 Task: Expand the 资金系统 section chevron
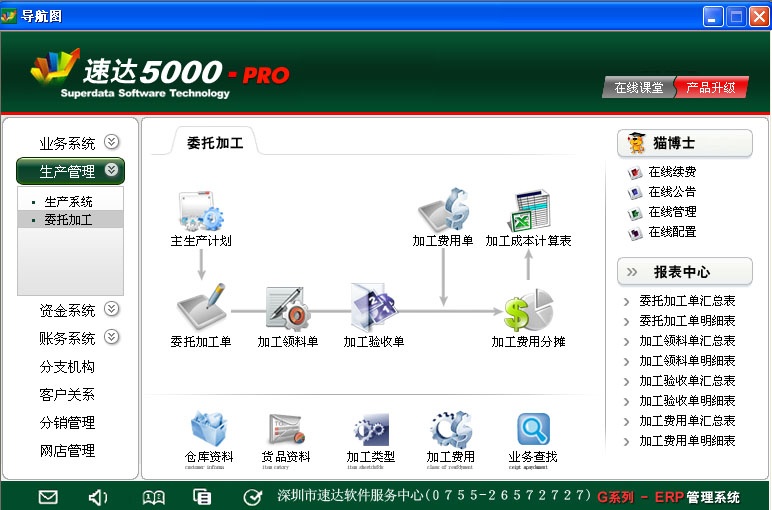(x=112, y=309)
